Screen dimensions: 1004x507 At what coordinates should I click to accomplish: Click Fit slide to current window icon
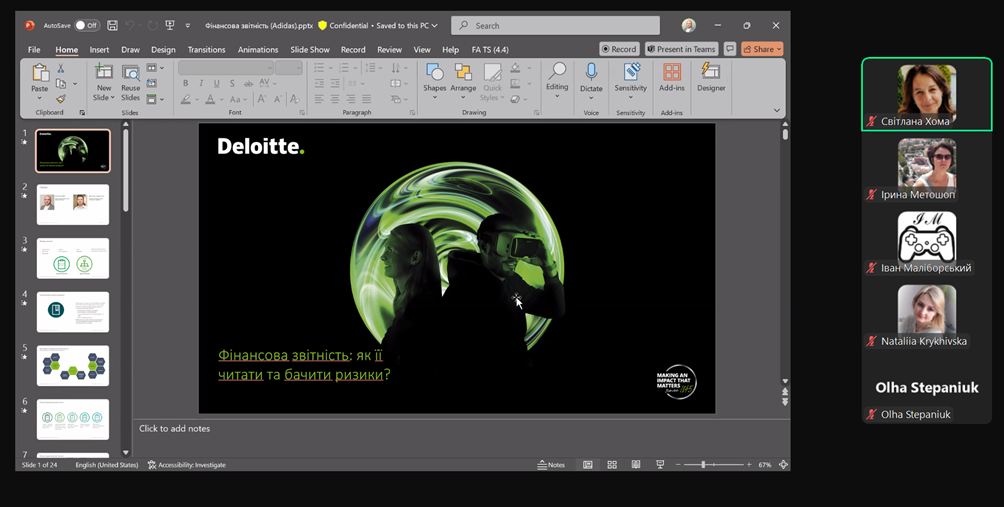point(782,465)
